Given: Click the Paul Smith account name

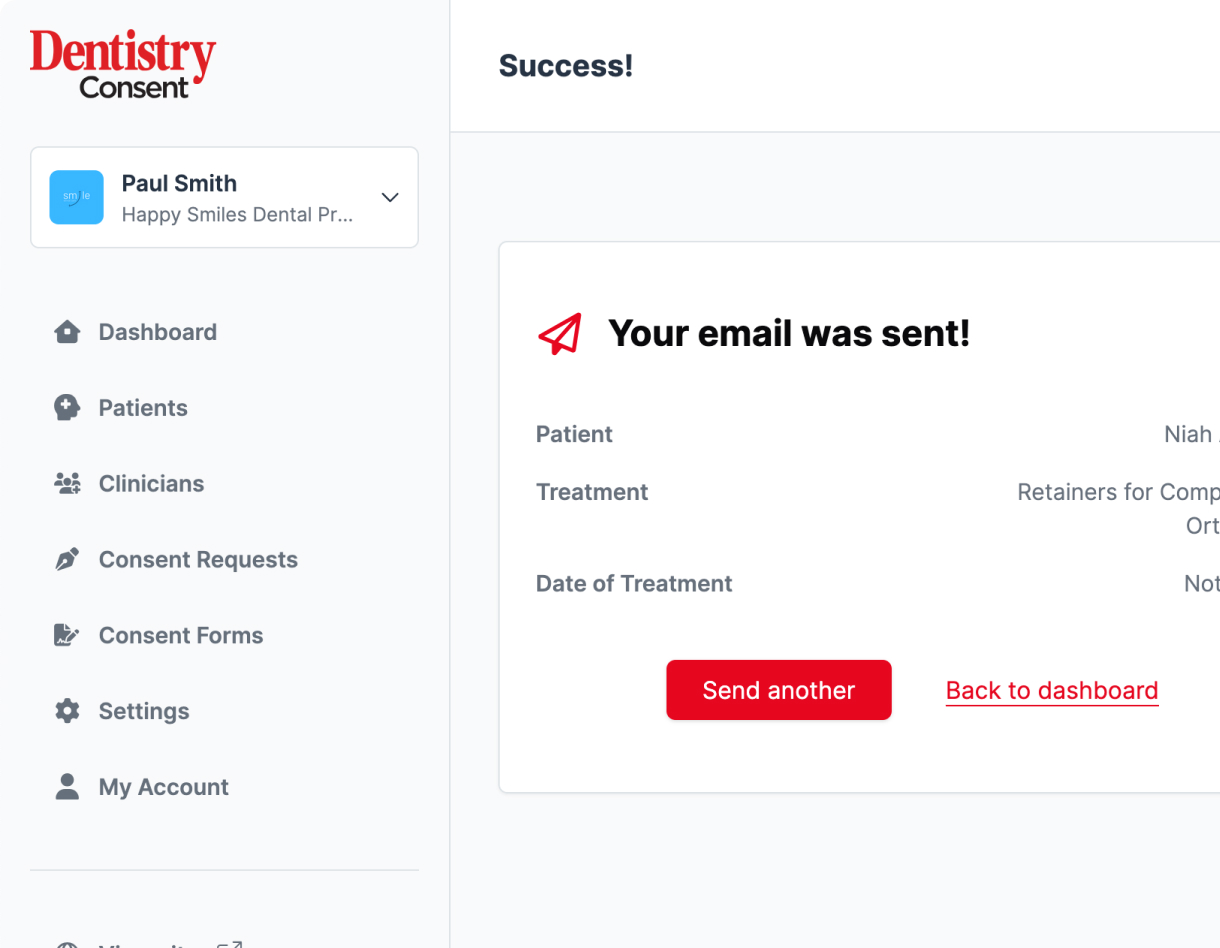Looking at the screenshot, I should (x=180, y=184).
